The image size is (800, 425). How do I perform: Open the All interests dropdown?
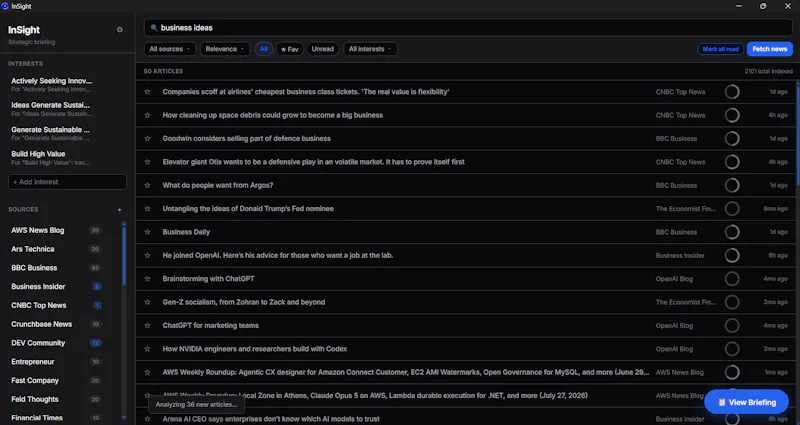point(370,49)
